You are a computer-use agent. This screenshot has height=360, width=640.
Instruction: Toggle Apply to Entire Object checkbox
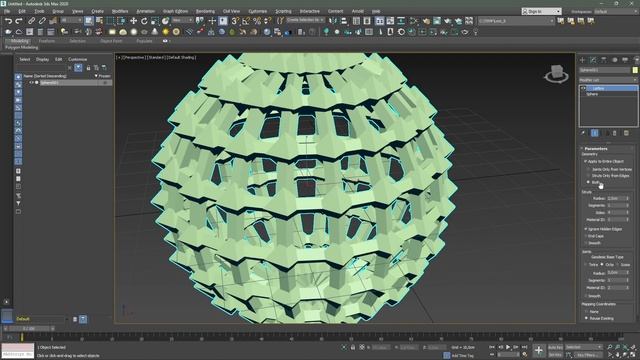point(586,162)
